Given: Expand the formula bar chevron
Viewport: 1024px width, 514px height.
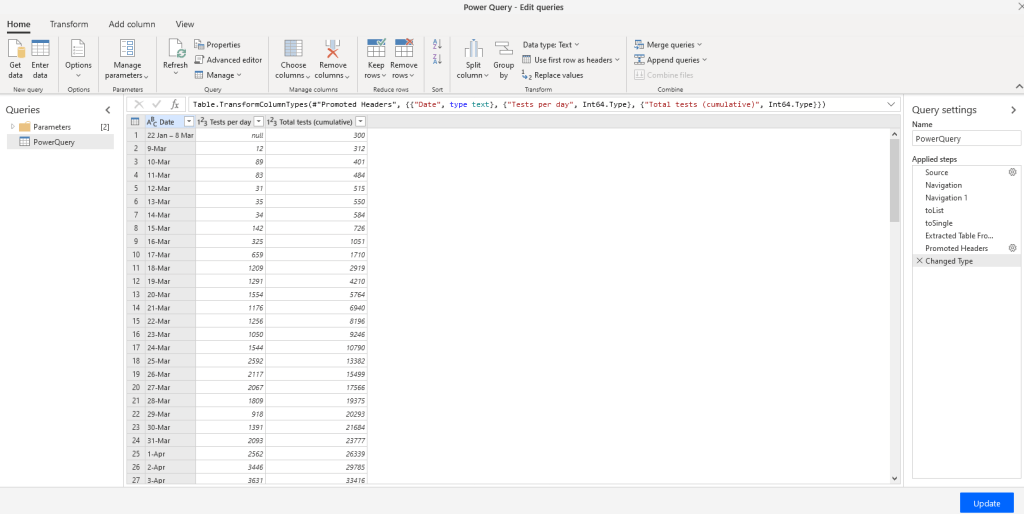Looking at the screenshot, I should tap(890, 104).
